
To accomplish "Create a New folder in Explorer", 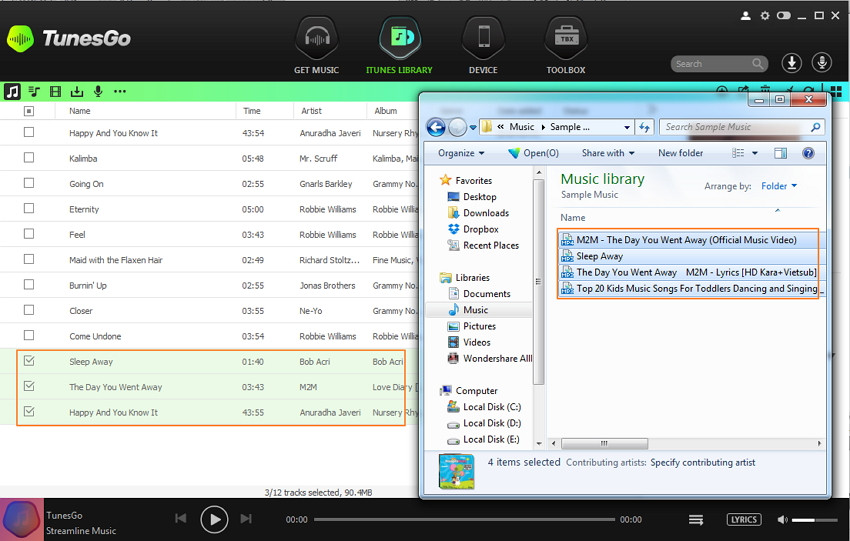I will coord(680,153).
